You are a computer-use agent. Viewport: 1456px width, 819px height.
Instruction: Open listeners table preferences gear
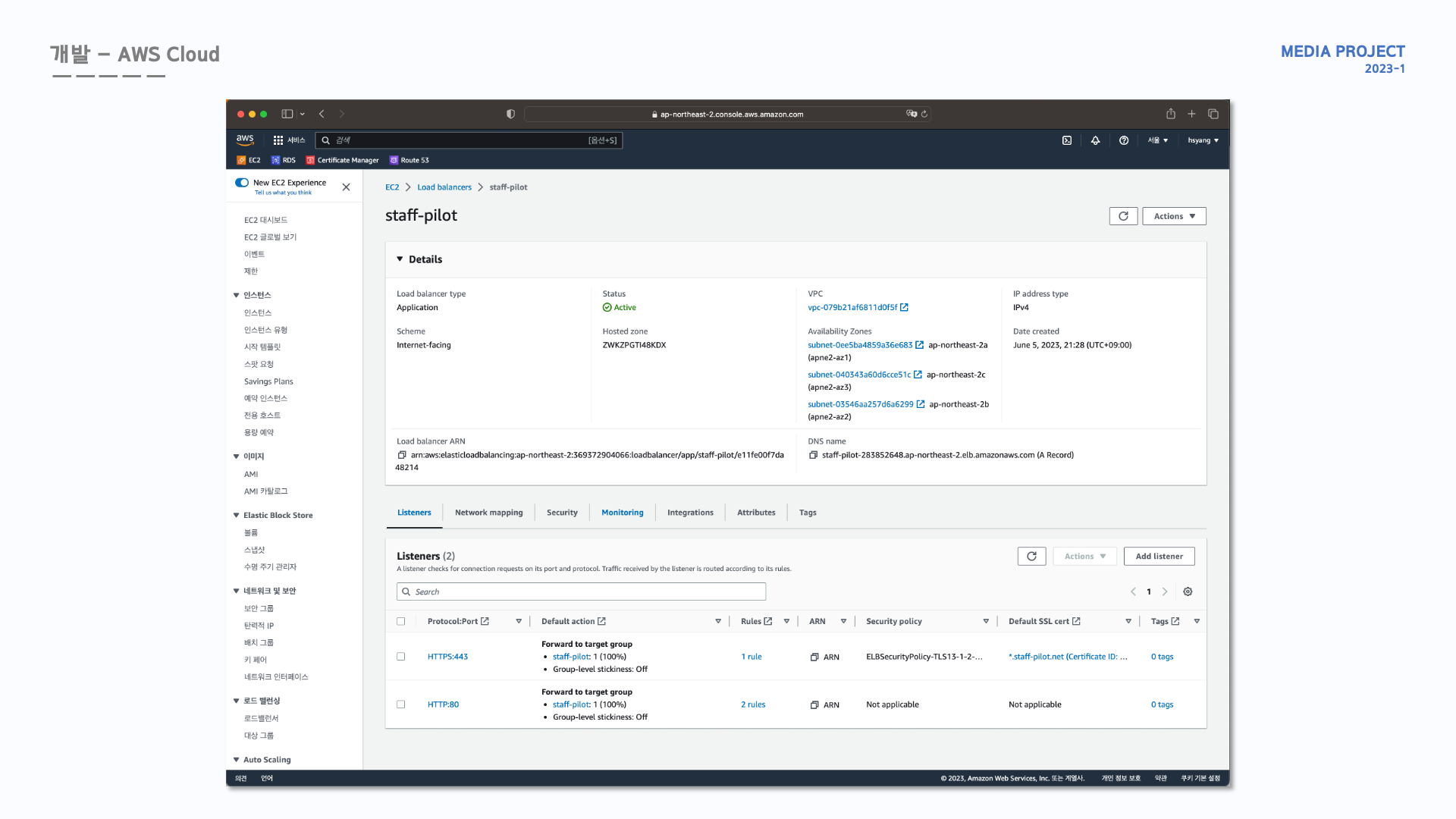[1188, 591]
